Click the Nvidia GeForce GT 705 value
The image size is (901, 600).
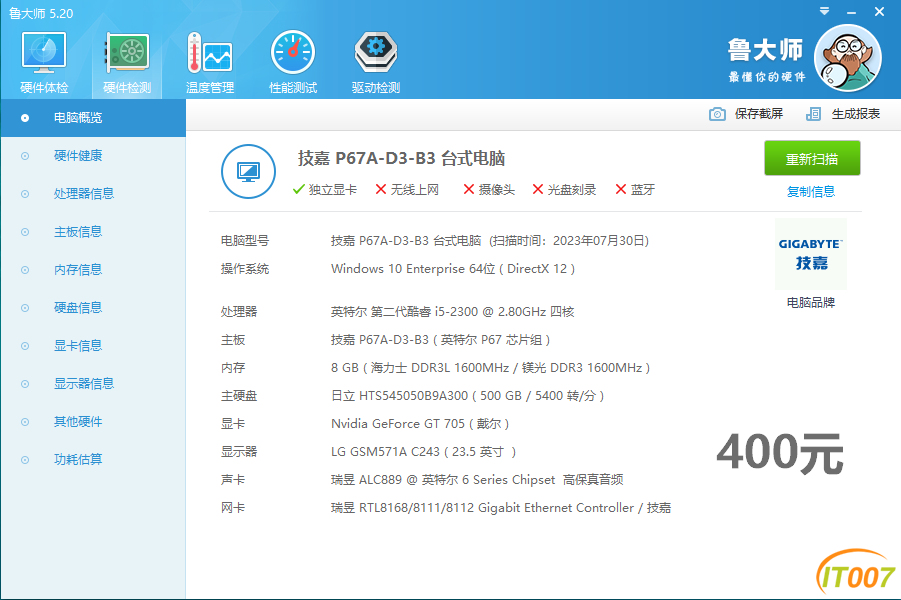coord(420,424)
